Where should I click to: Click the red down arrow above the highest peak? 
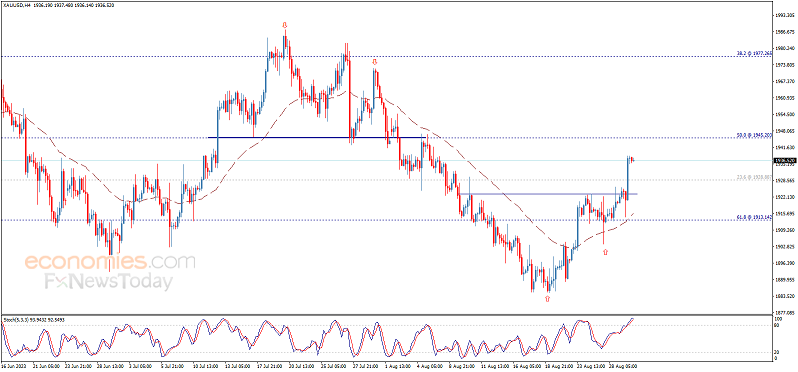tap(284, 24)
